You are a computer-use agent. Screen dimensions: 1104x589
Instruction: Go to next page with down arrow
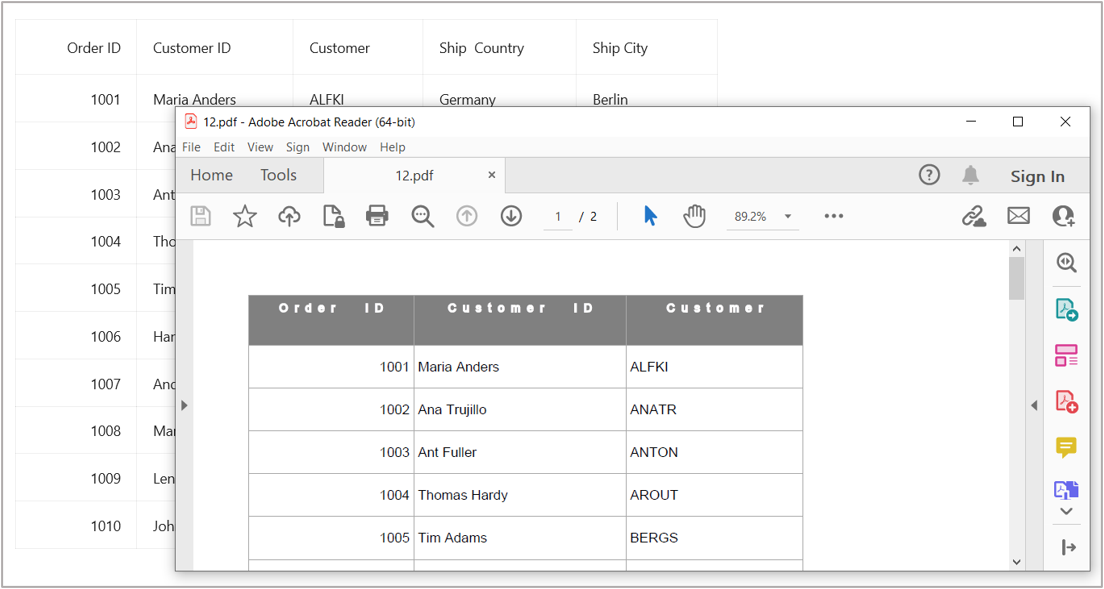[511, 216]
